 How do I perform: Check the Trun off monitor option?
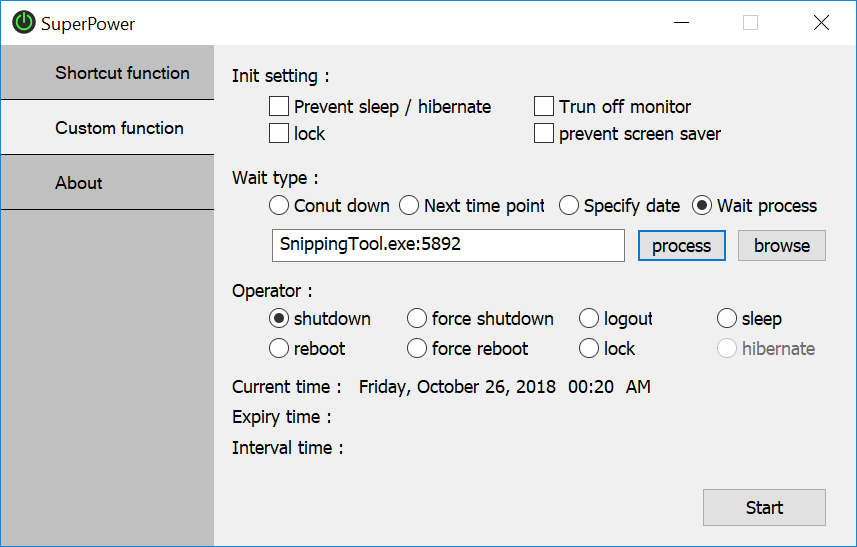(544, 106)
